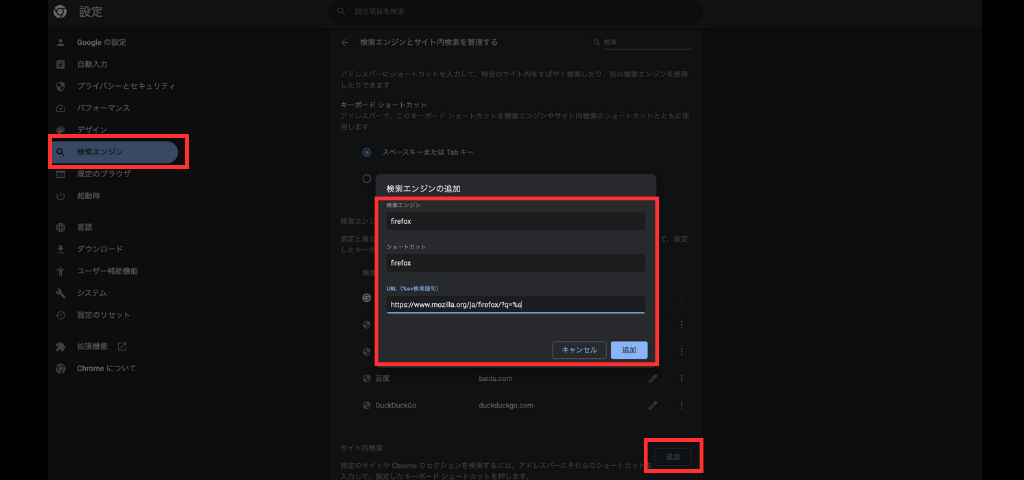Click the 追加 button in サイト内検索 section
Image resolution: width=1024 pixels, height=480 pixels.
tap(673, 456)
